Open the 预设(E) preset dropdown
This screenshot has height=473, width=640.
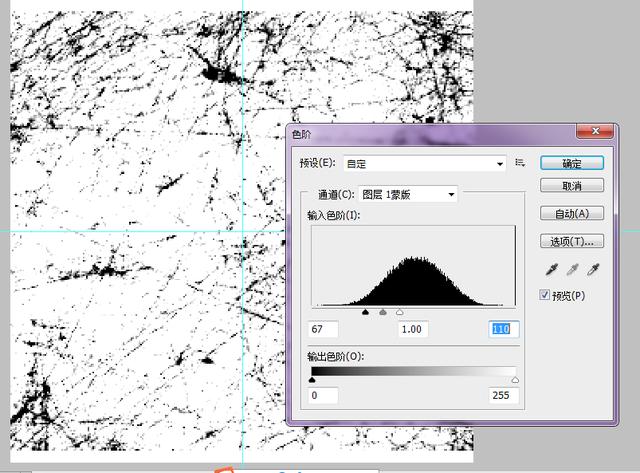[x=424, y=164]
